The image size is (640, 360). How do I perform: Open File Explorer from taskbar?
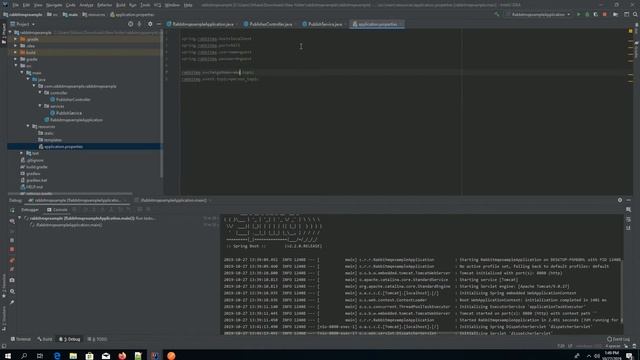[73, 356]
